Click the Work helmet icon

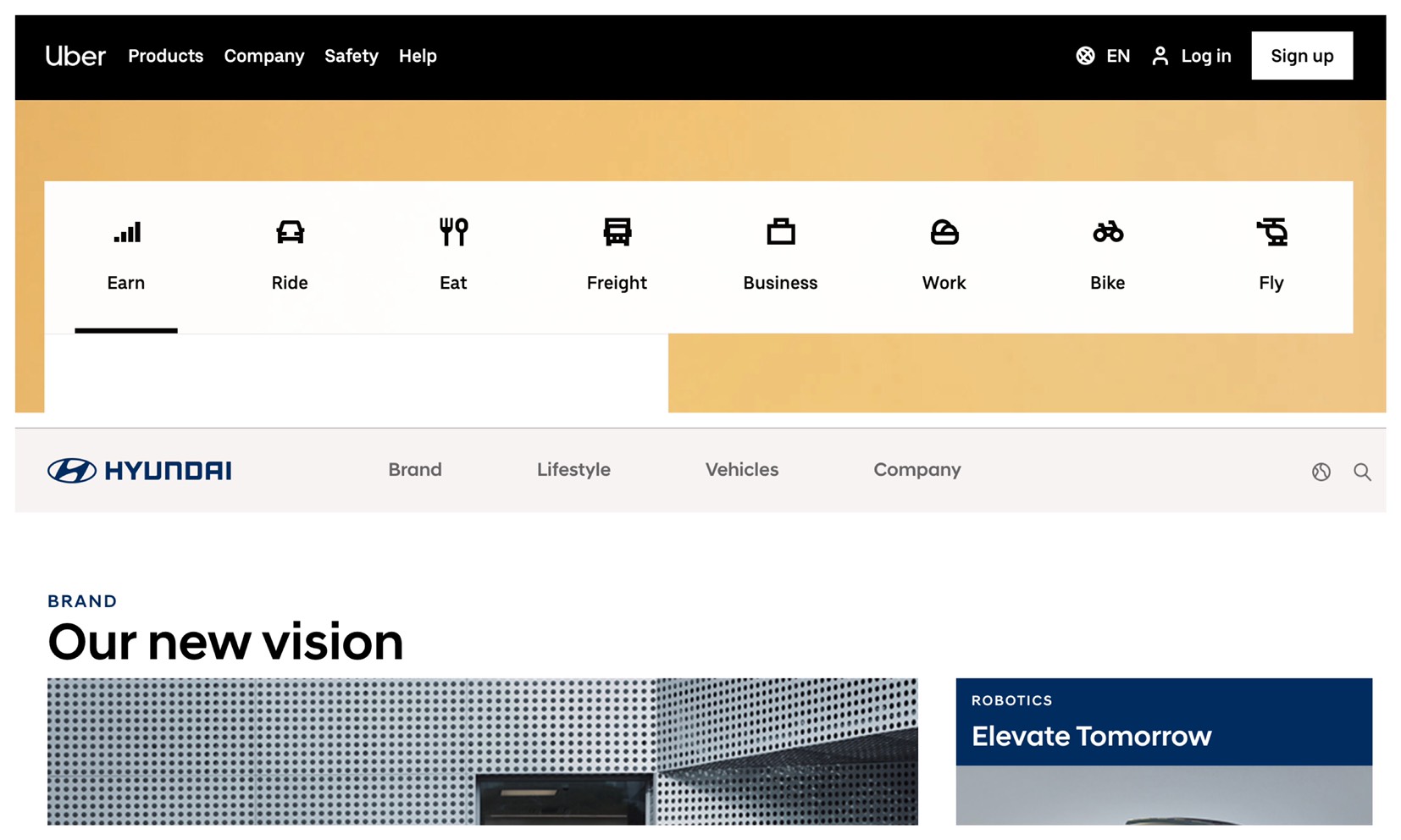(944, 231)
